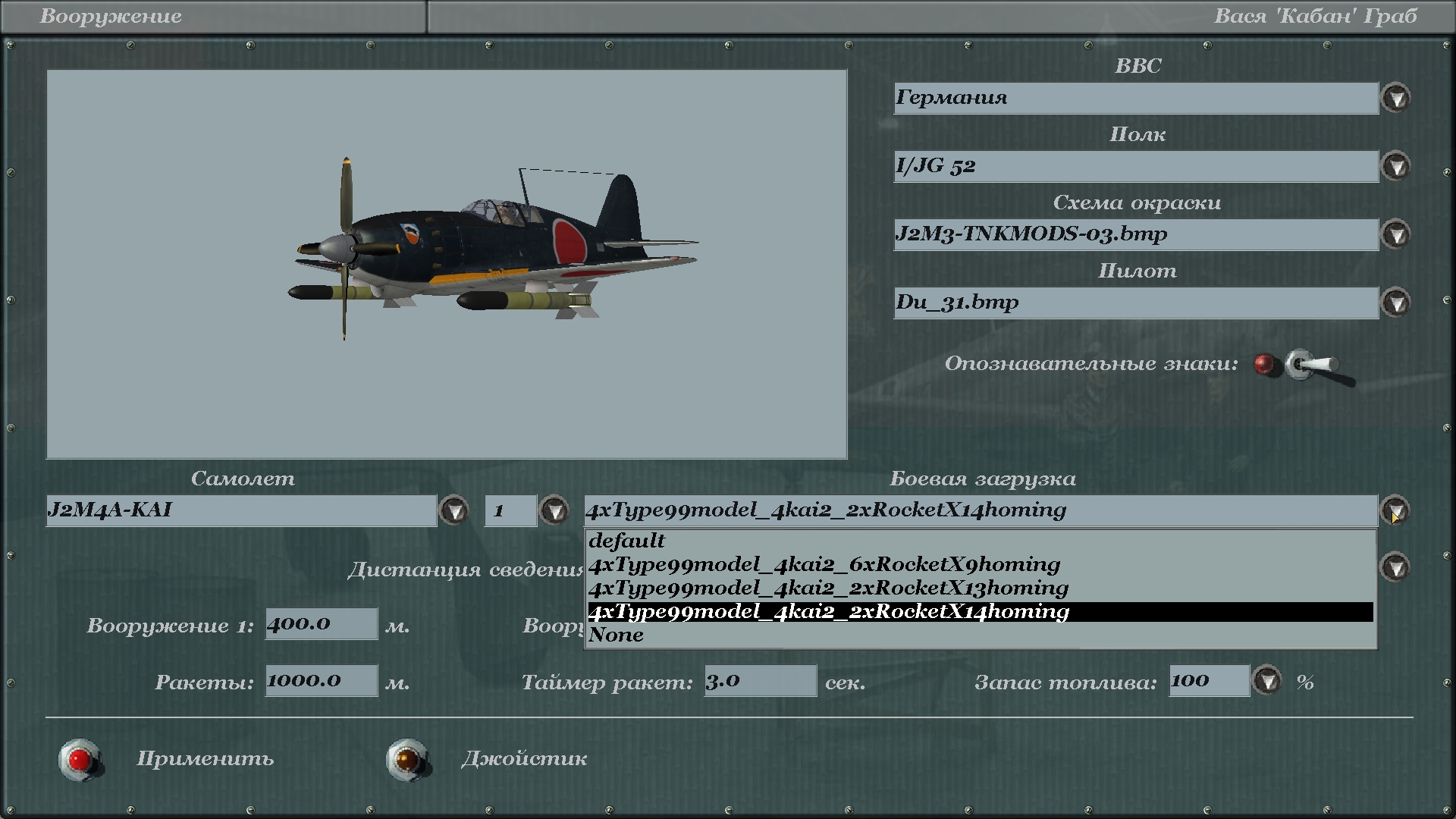Click the red indicator lamp near Опознавательные знаки
1456x819 pixels.
1263,365
